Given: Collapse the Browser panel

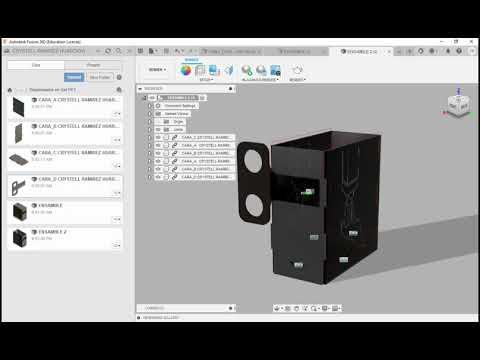Looking at the screenshot, I should coord(140,89).
